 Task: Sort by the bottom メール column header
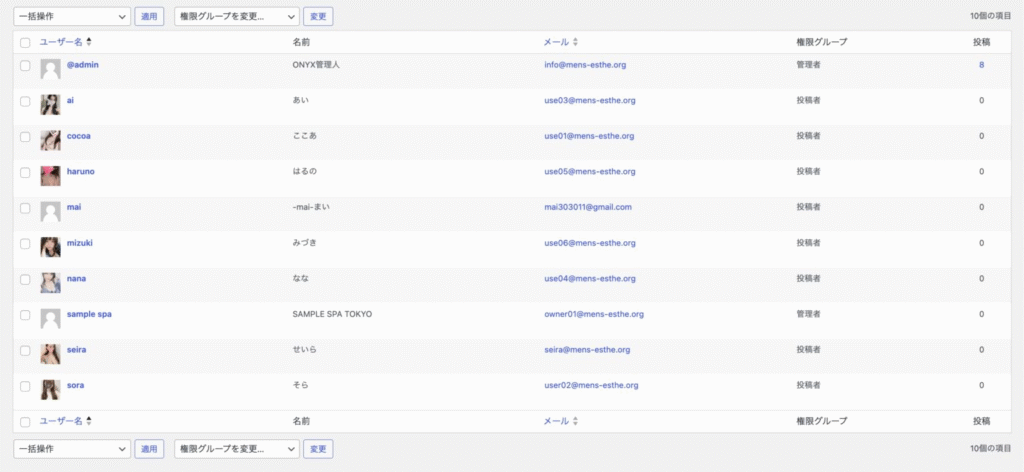coord(556,422)
